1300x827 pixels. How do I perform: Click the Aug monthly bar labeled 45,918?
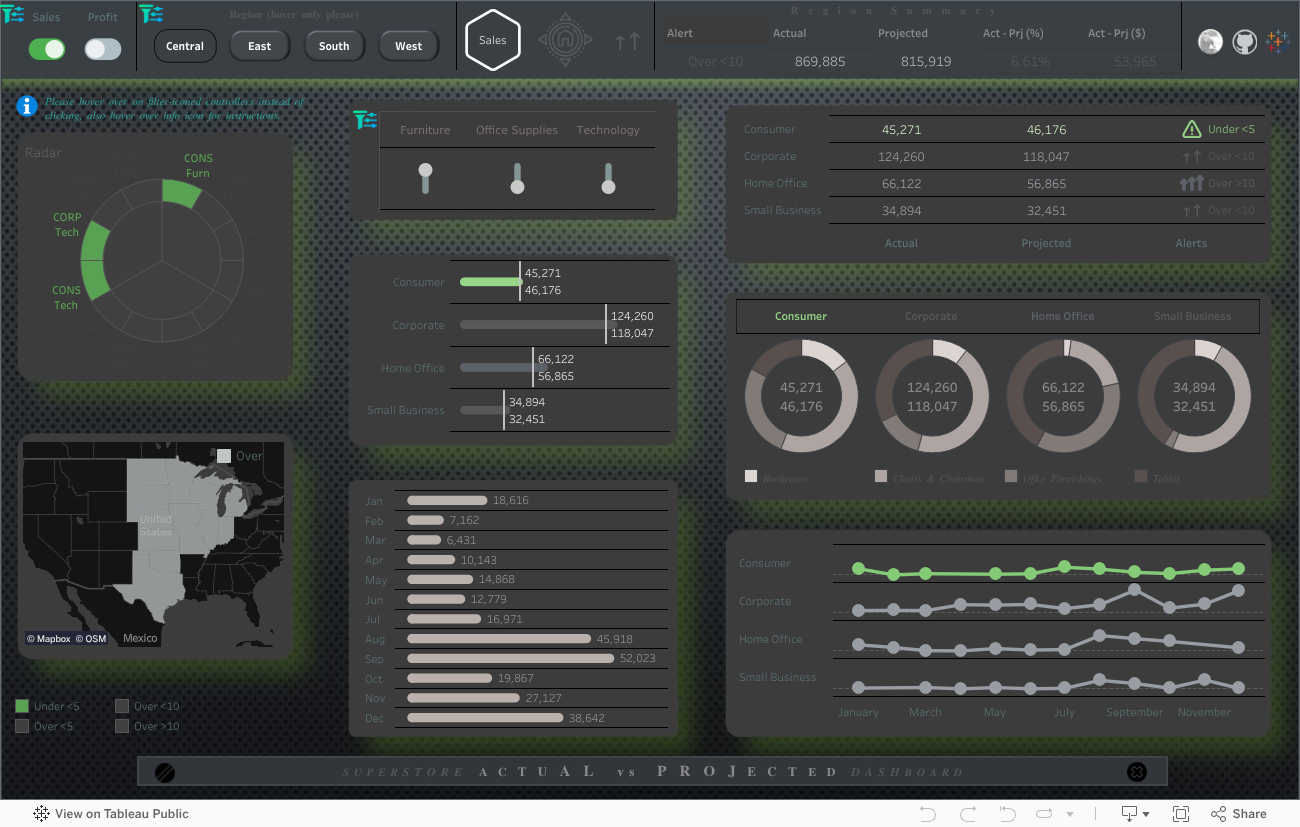[499, 639]
